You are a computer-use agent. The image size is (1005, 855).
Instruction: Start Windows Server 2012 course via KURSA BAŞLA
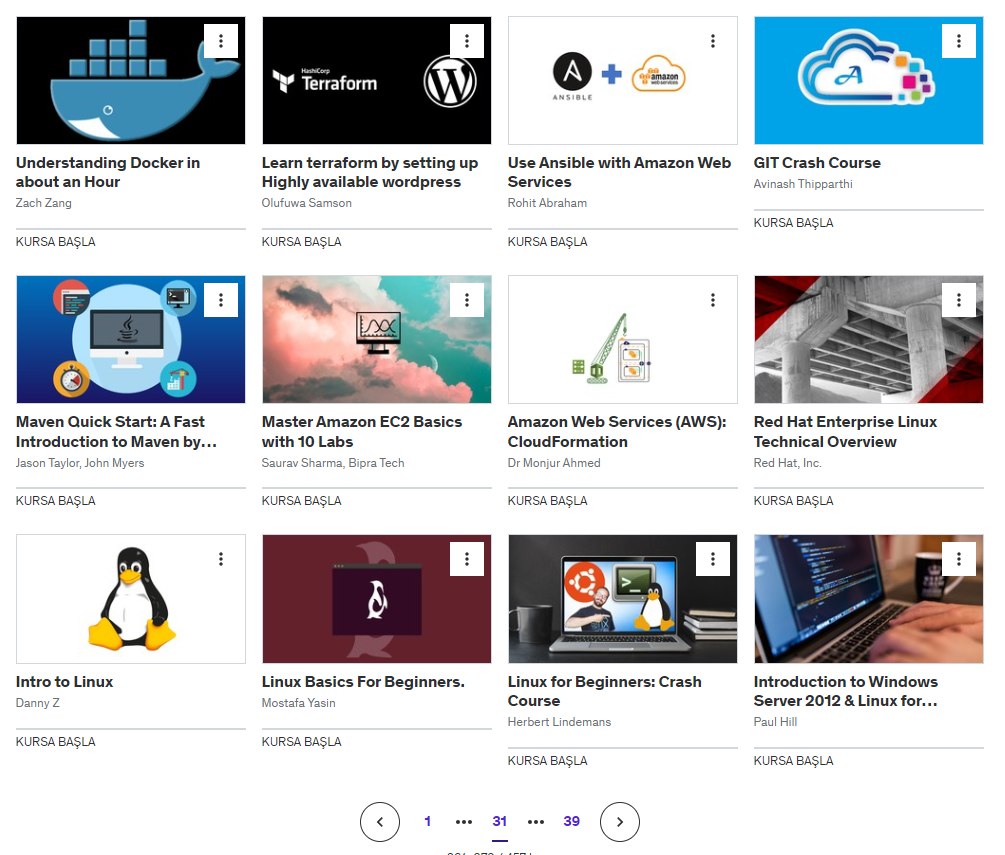coord(793,761)
